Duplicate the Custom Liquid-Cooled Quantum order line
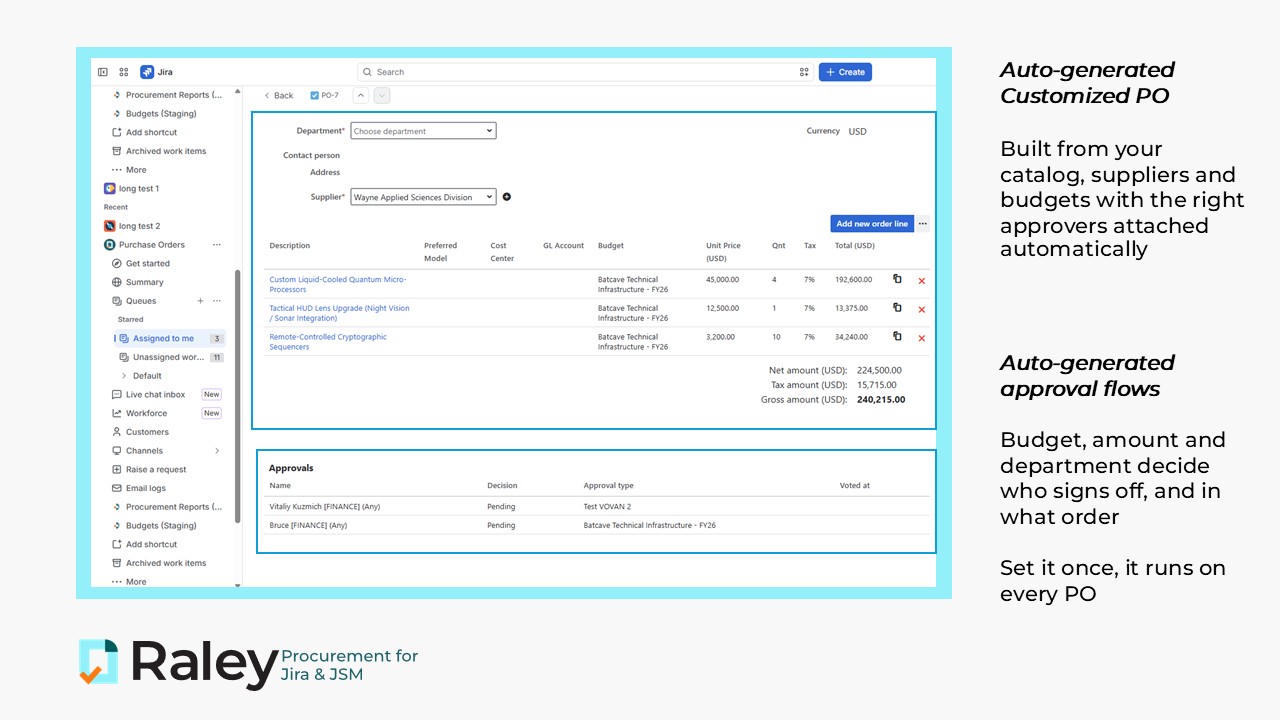The image size is (1280, 720). point(897,279)
